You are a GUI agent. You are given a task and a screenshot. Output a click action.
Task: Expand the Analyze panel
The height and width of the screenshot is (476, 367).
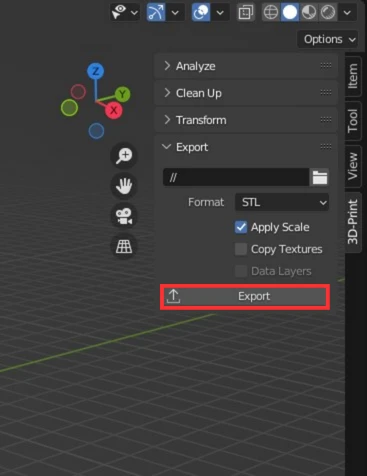point(246,66)
